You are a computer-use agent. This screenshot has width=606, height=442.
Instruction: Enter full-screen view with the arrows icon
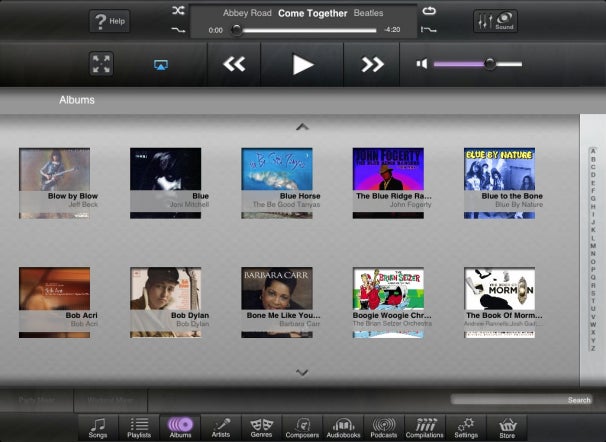(x=101, y=64)
